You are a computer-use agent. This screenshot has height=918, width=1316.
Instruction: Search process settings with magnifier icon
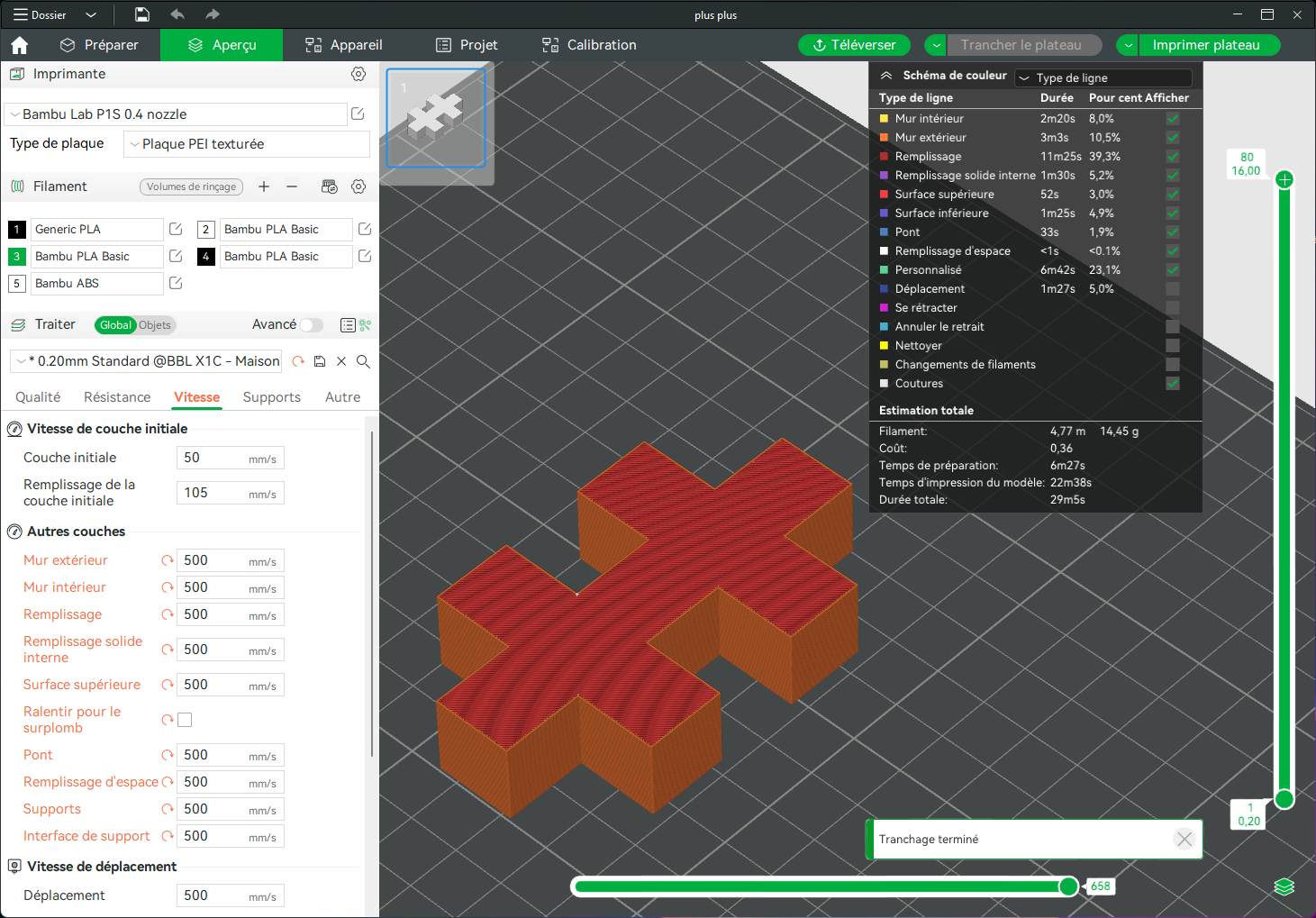(363, 361)
